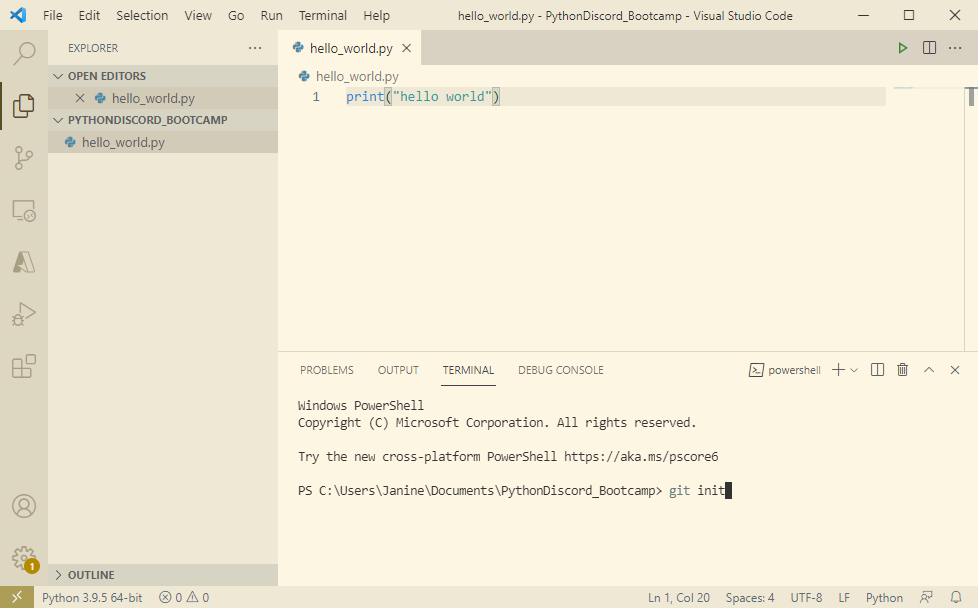Click the Visual Studio Code logo icon
Image resolution: width=978 pixels, height=608 pixels.
[18, 15]
